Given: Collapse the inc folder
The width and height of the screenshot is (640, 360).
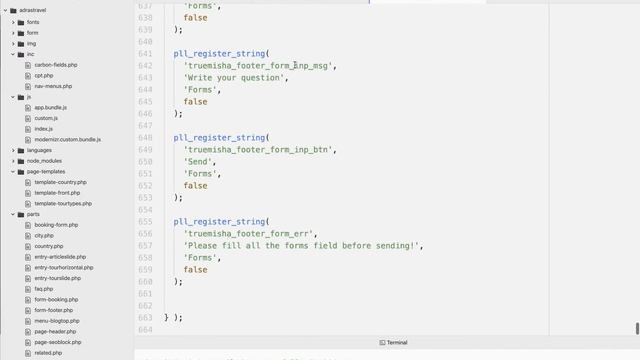Looking at the screenshot, I should click(x=13, y=54).
